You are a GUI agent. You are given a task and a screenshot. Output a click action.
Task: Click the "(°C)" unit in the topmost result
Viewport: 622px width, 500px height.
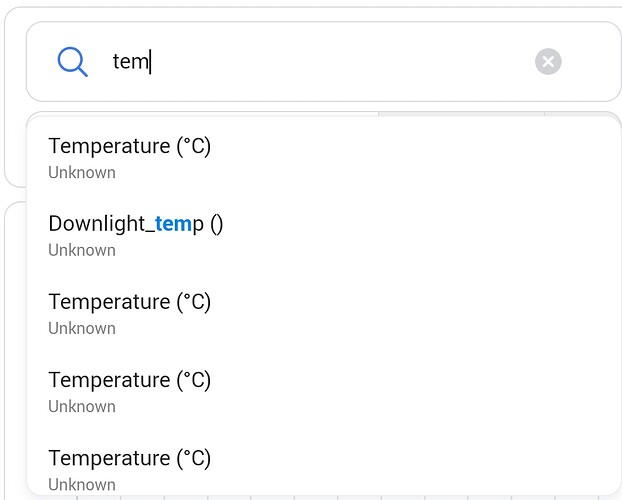[194, 146]
